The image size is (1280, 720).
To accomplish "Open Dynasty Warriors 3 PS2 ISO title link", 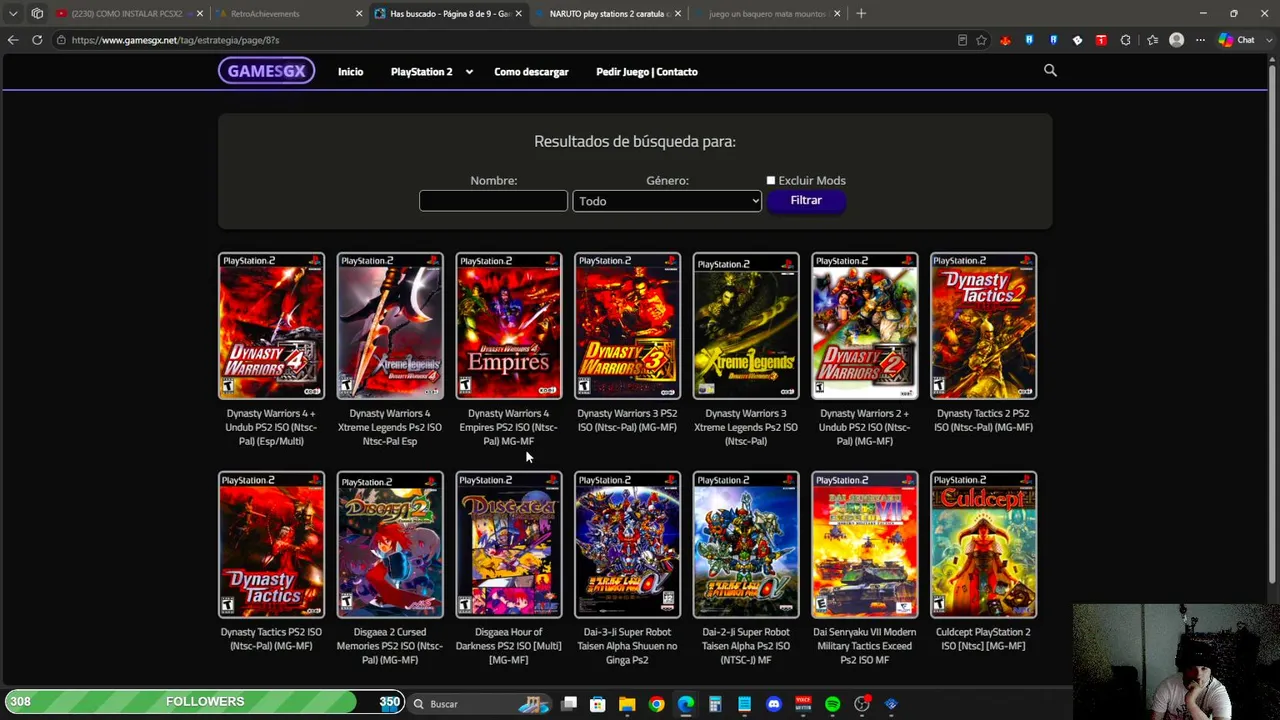I will [627, 420].
